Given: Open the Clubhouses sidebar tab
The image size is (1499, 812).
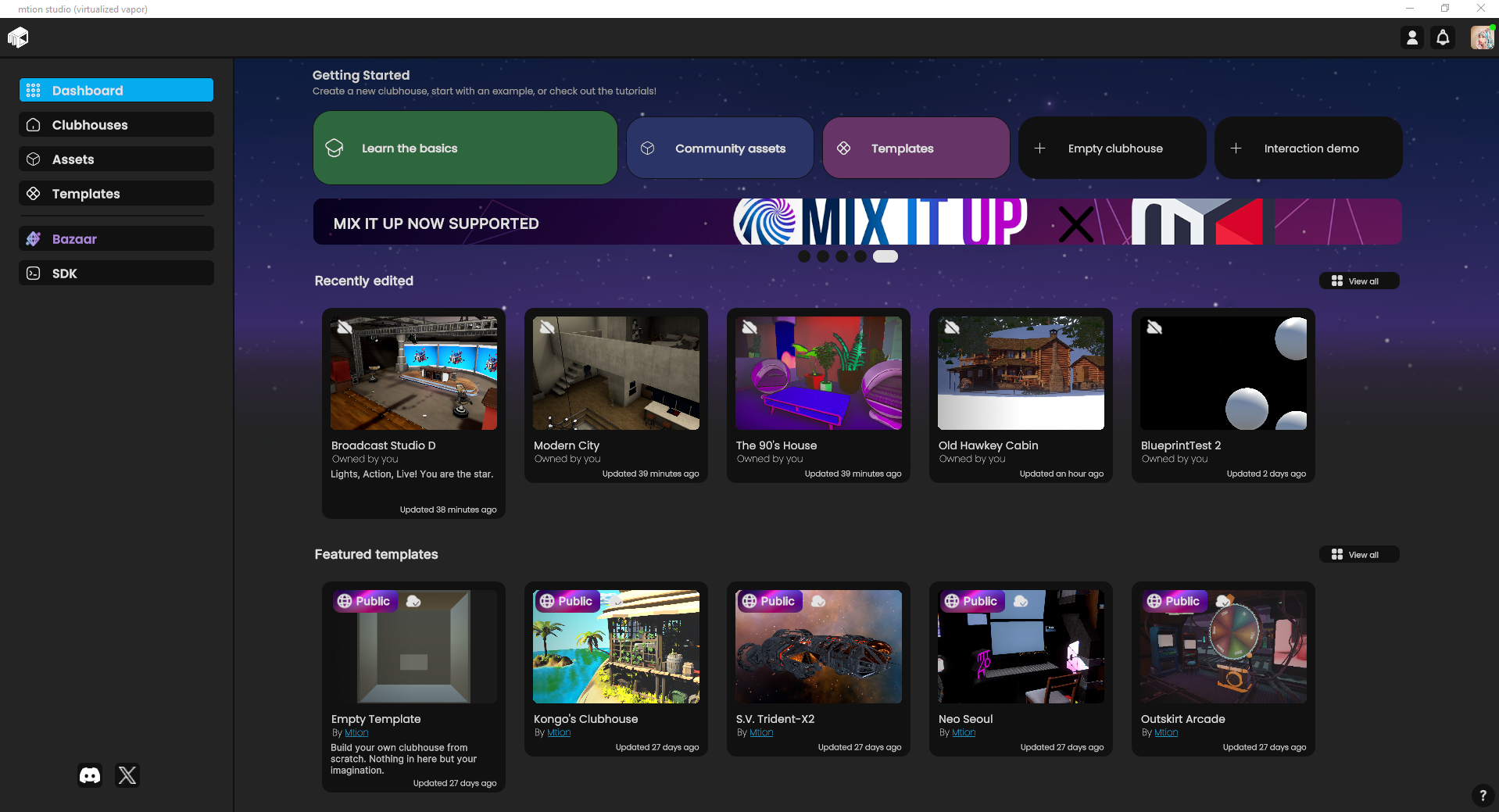Looking at the screenshot, I should 116,125.
